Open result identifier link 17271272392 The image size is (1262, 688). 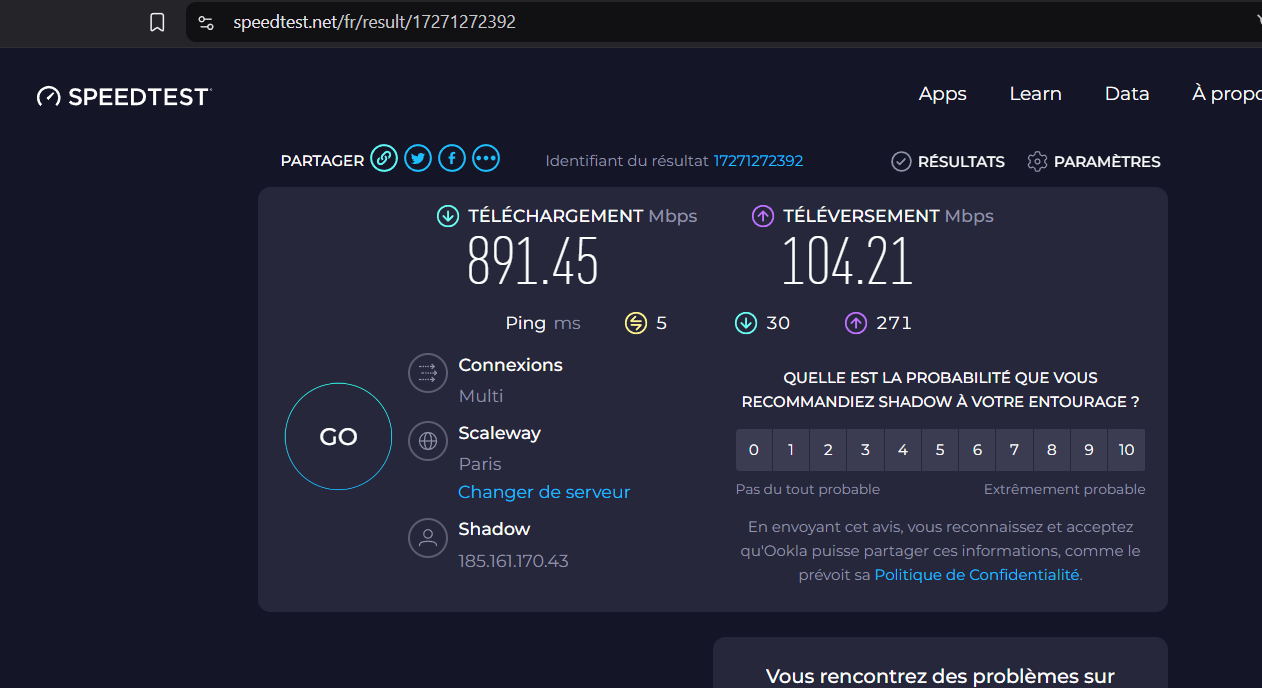[758, 161]
